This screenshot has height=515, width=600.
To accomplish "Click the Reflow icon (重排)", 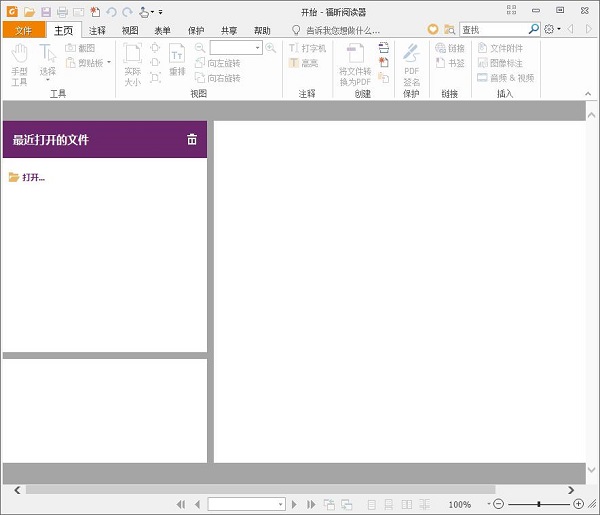I will click(x=177, y=60).
